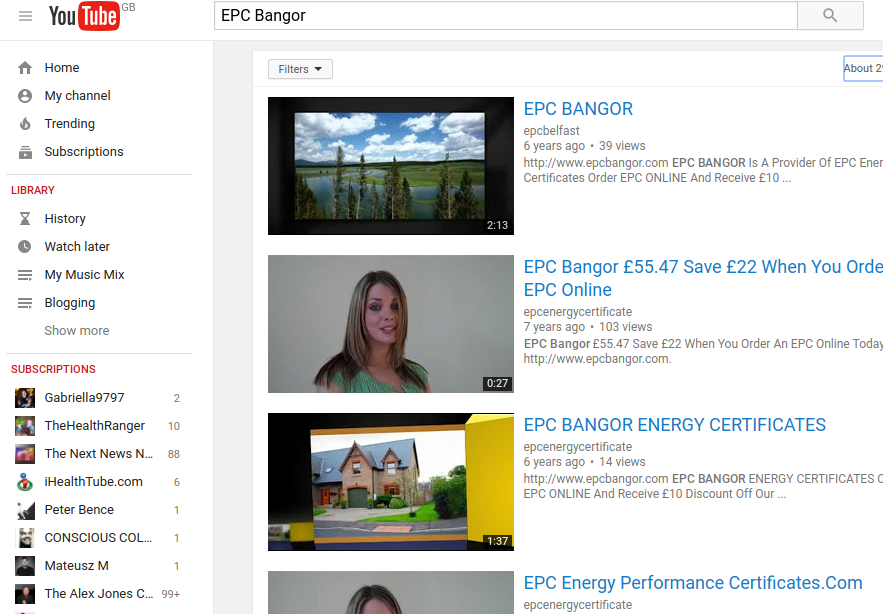
Task: Click the TheHealthRanger channel avatar
Action: pos(25,426)
